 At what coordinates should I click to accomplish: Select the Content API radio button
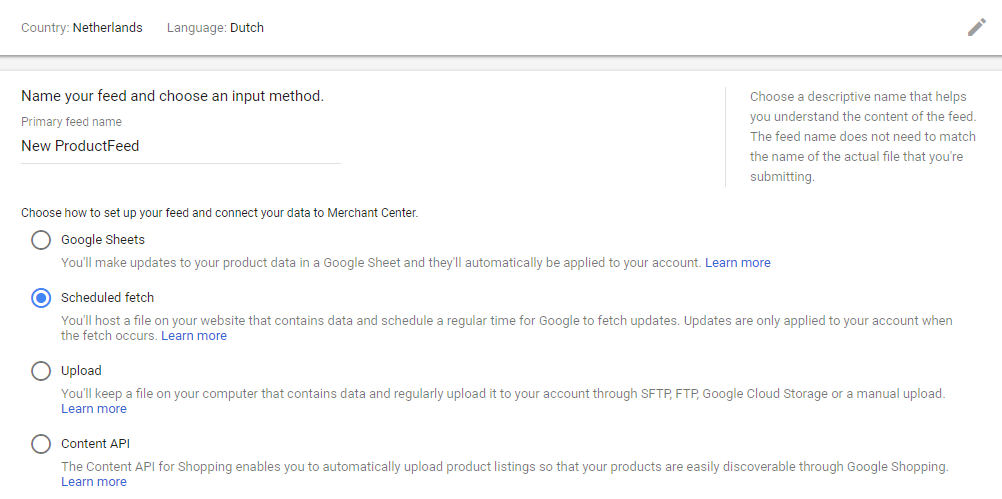[41, 444]
